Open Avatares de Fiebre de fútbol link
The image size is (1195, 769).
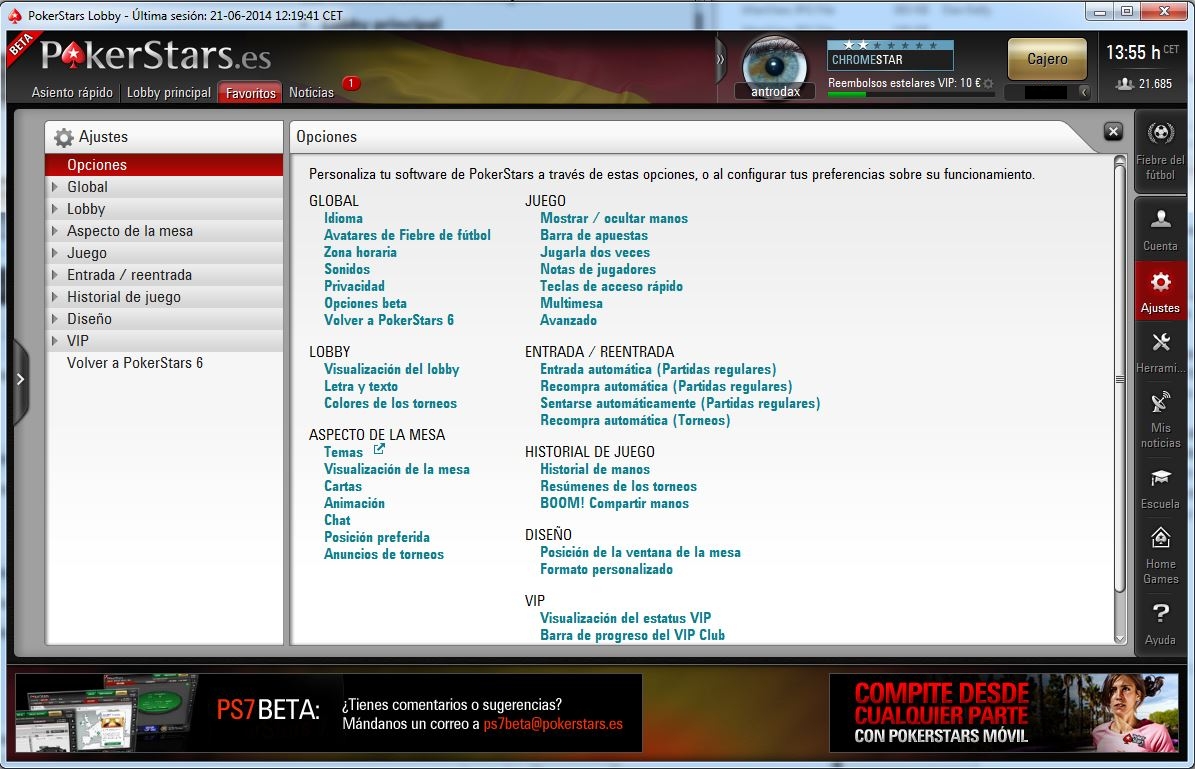pyautogui.click(x=407, y=235)
